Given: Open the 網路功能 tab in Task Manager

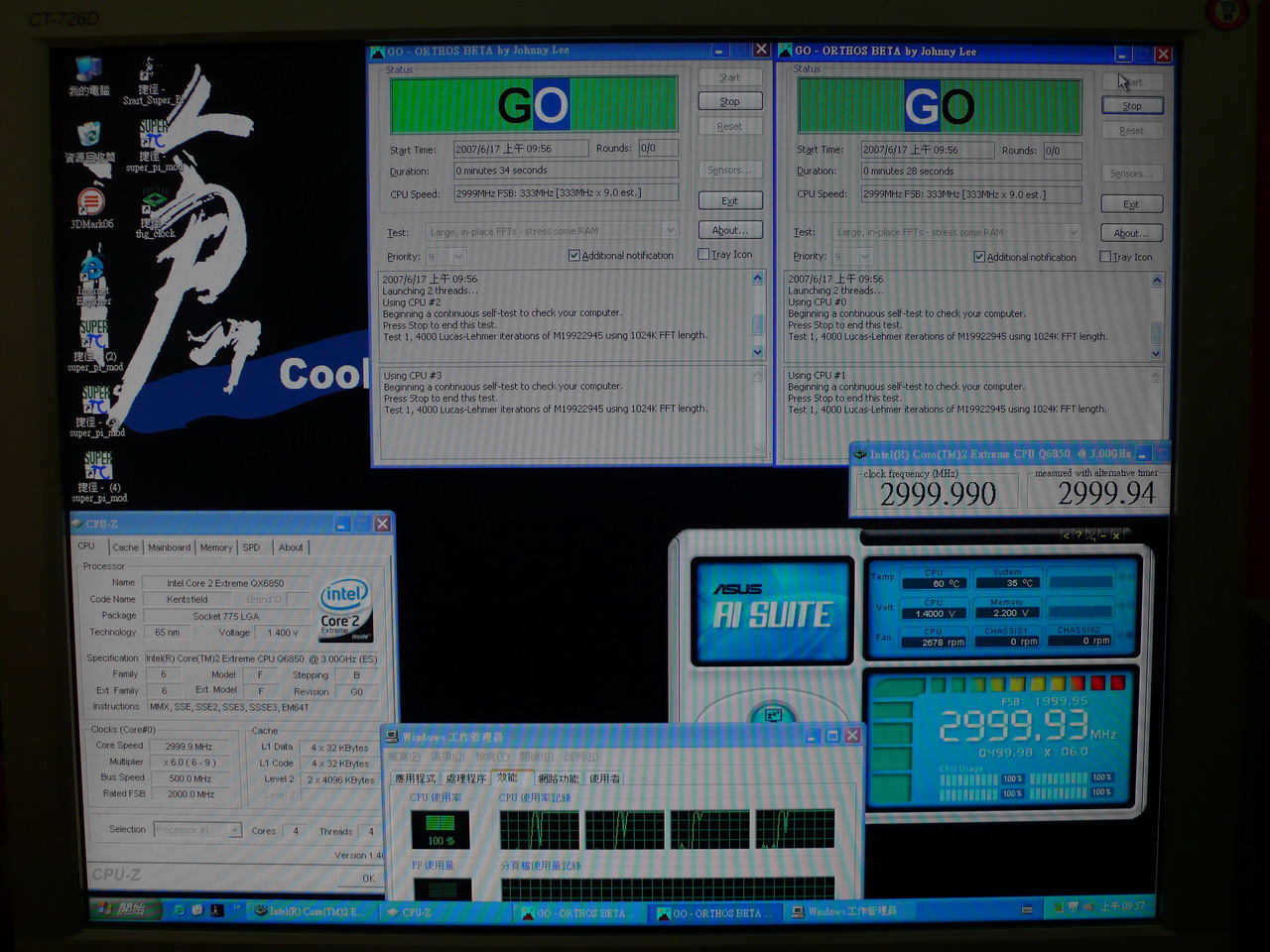Looking at the screenshot, I should 558,778.
